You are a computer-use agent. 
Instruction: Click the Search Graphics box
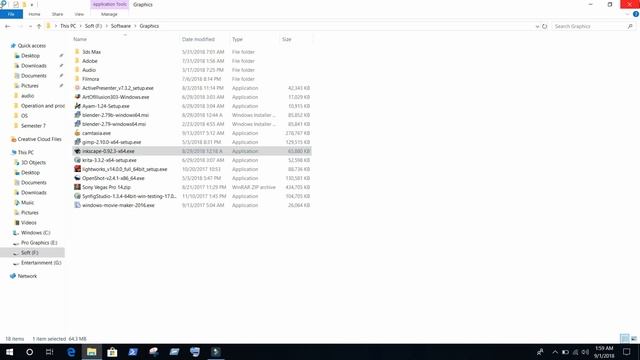point(593,26)
